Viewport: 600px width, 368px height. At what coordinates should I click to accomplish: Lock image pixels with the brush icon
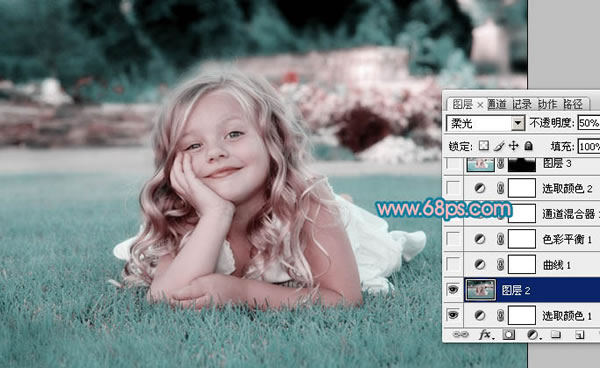[x=499, y=146]
